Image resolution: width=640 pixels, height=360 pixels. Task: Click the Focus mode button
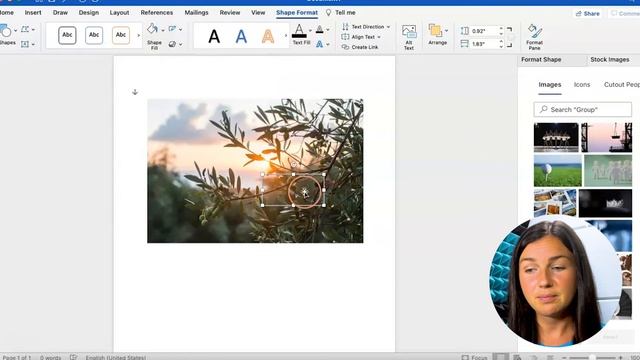[474, 357]
